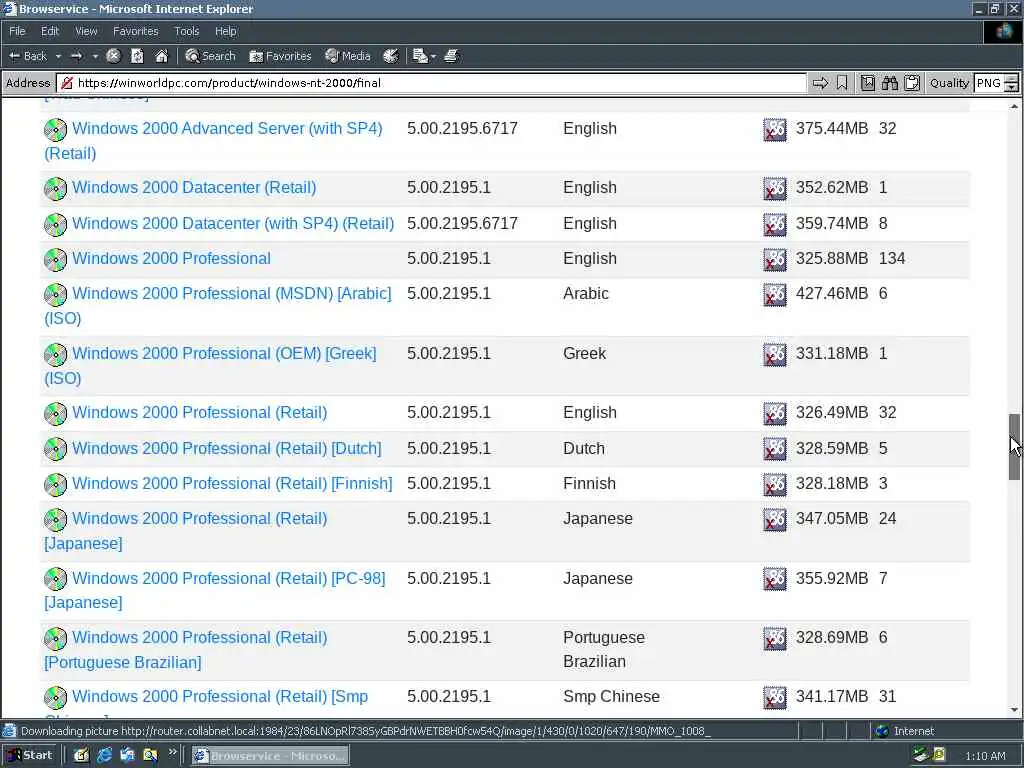Click the x86 icon in the 341.17MB row
This screenshot has height=768, width=1024.
775,697
